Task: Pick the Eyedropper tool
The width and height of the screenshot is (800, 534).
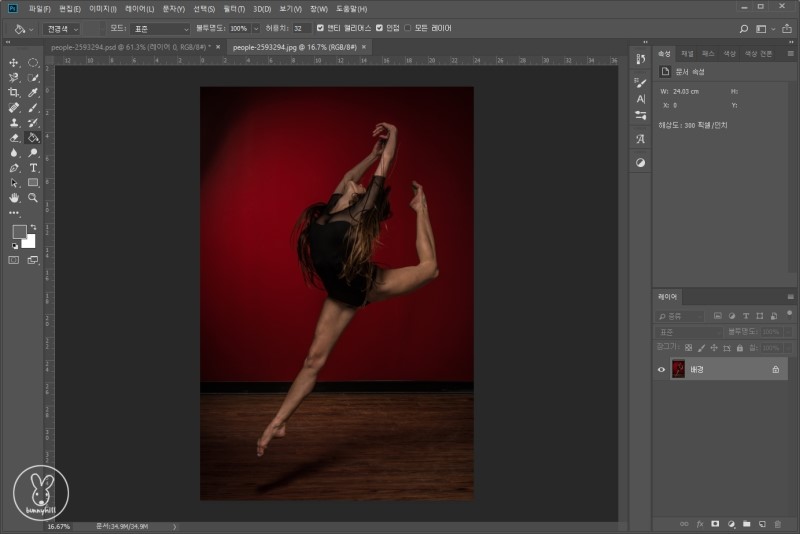Action: click(x=33, y=92)
